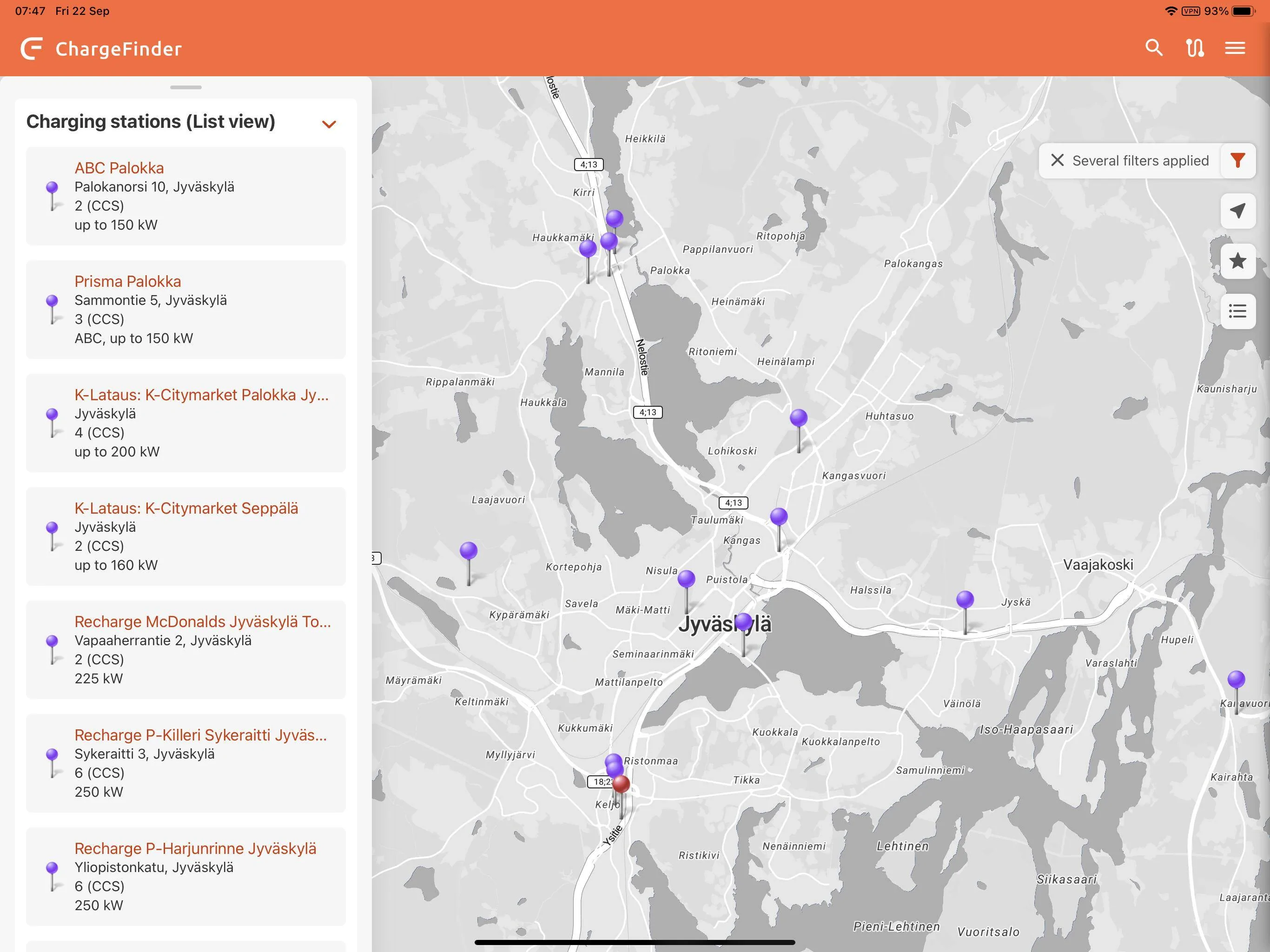Open the route planner icon
Image resolution: width=1270 pixels, height=952 pixels.
(1195, 48)
